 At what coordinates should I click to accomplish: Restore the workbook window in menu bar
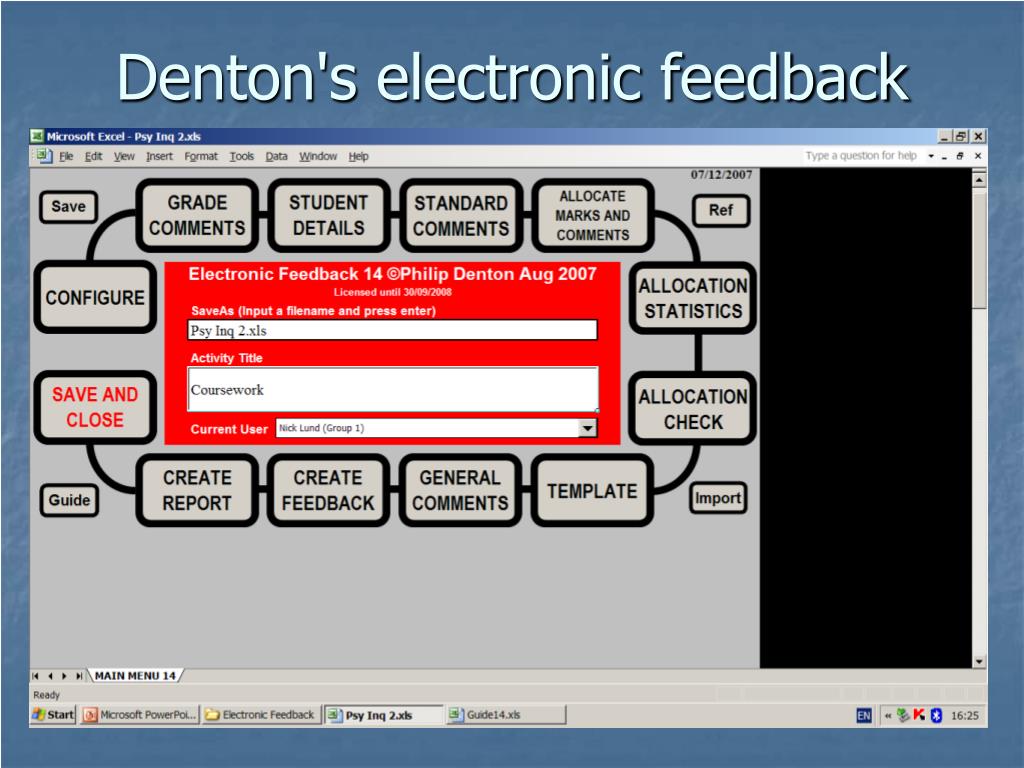[x=960, y=156]
